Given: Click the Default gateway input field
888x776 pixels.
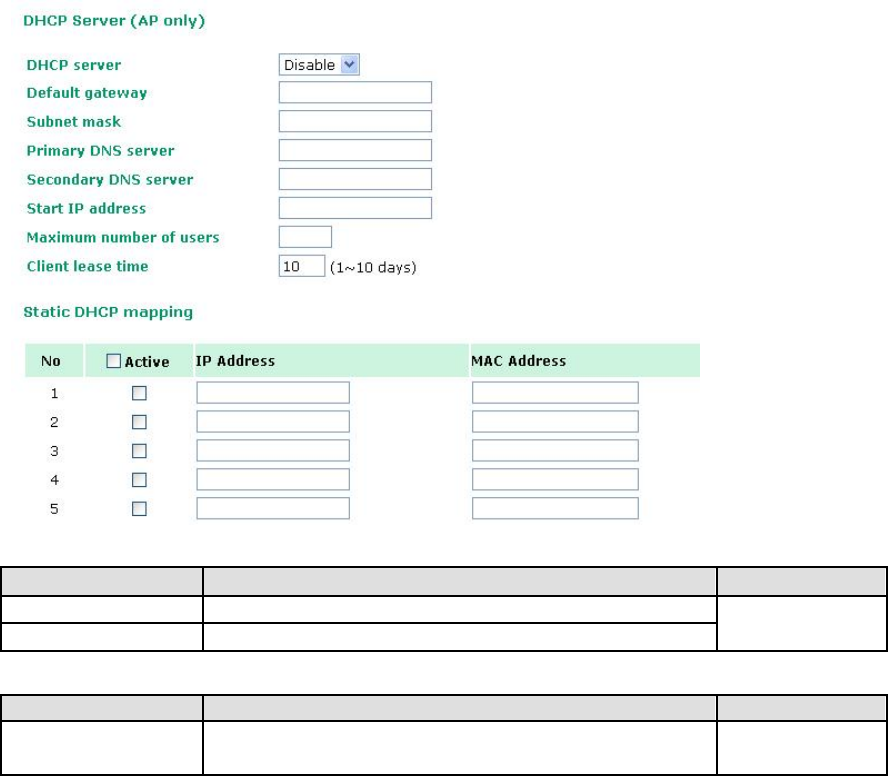Looking at the screenshot, I should tap(355, 92).
